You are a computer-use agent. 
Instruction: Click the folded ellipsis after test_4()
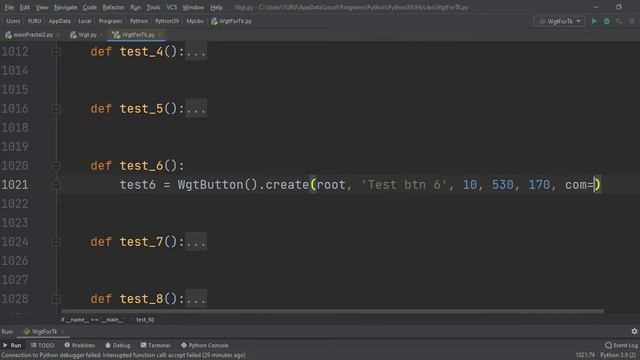196,52
